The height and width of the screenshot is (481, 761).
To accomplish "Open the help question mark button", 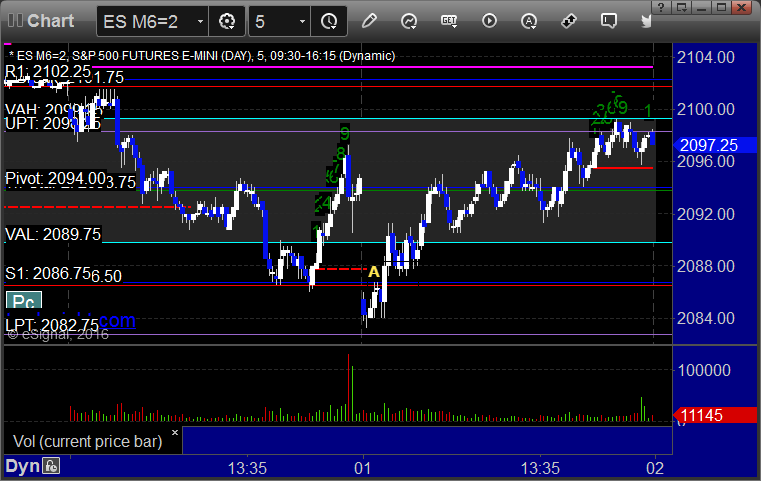I will 661,7.
